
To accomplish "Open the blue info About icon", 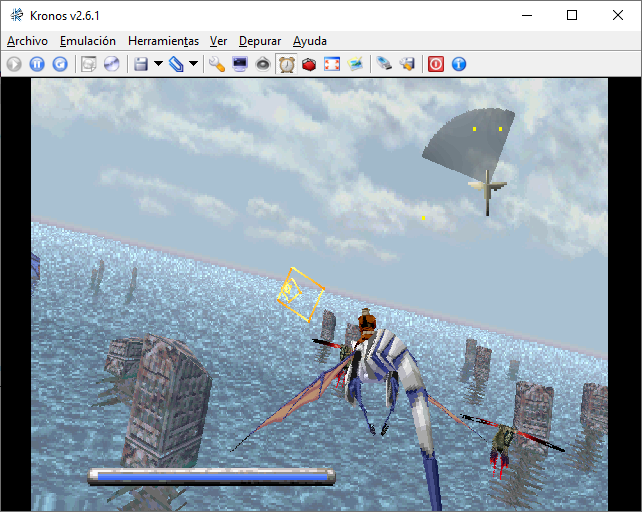I will coord(459,64).
